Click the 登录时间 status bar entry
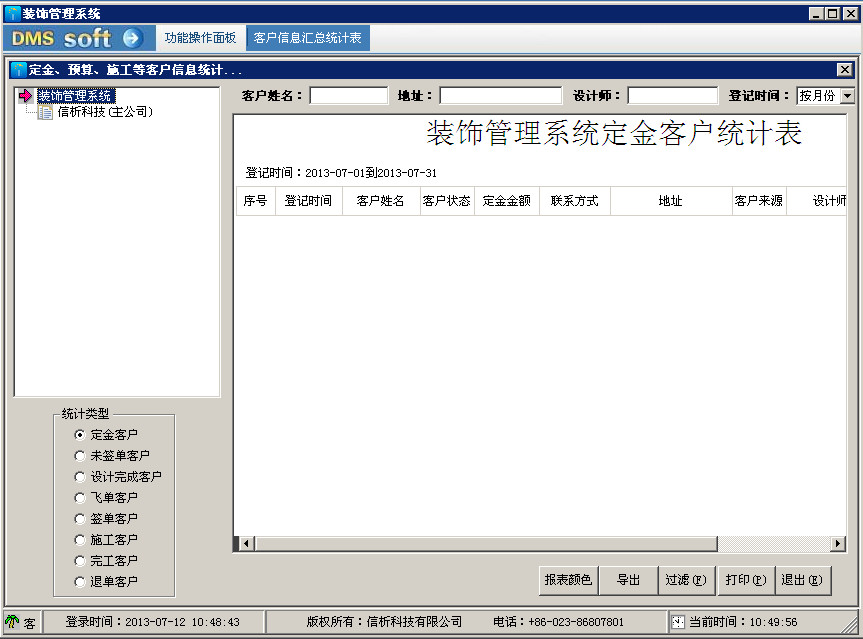Image resolution: width=863 pixels, height=639 pixels. [153, 622]
